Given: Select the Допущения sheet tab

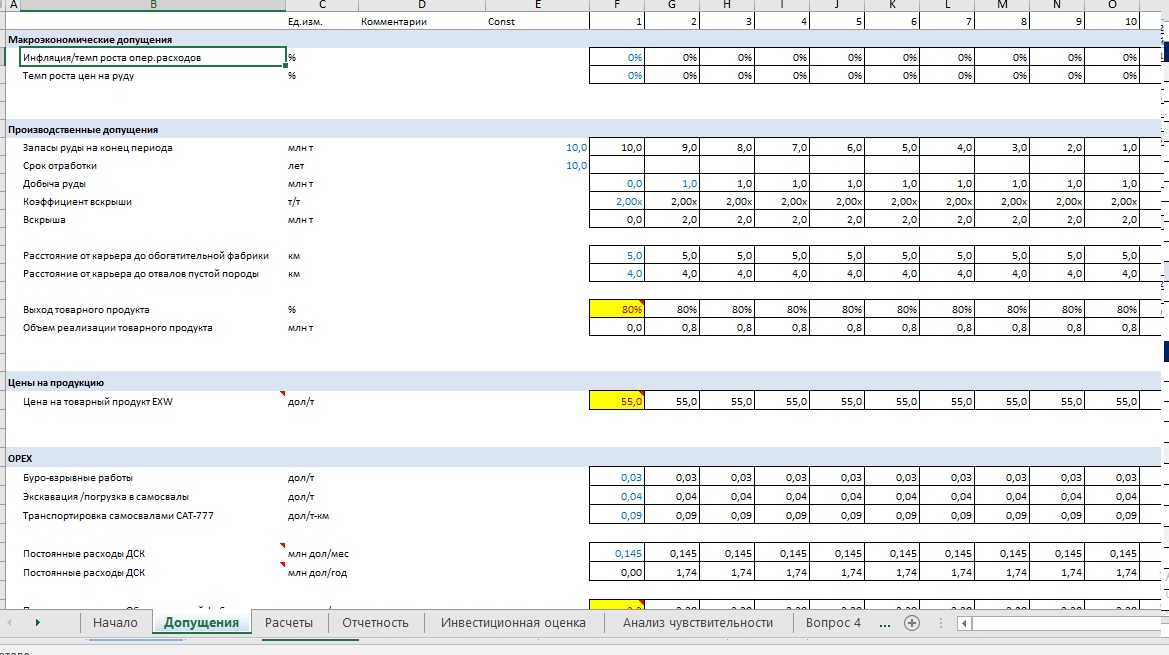Looking at the screenshot, I should tap(201, 623).
